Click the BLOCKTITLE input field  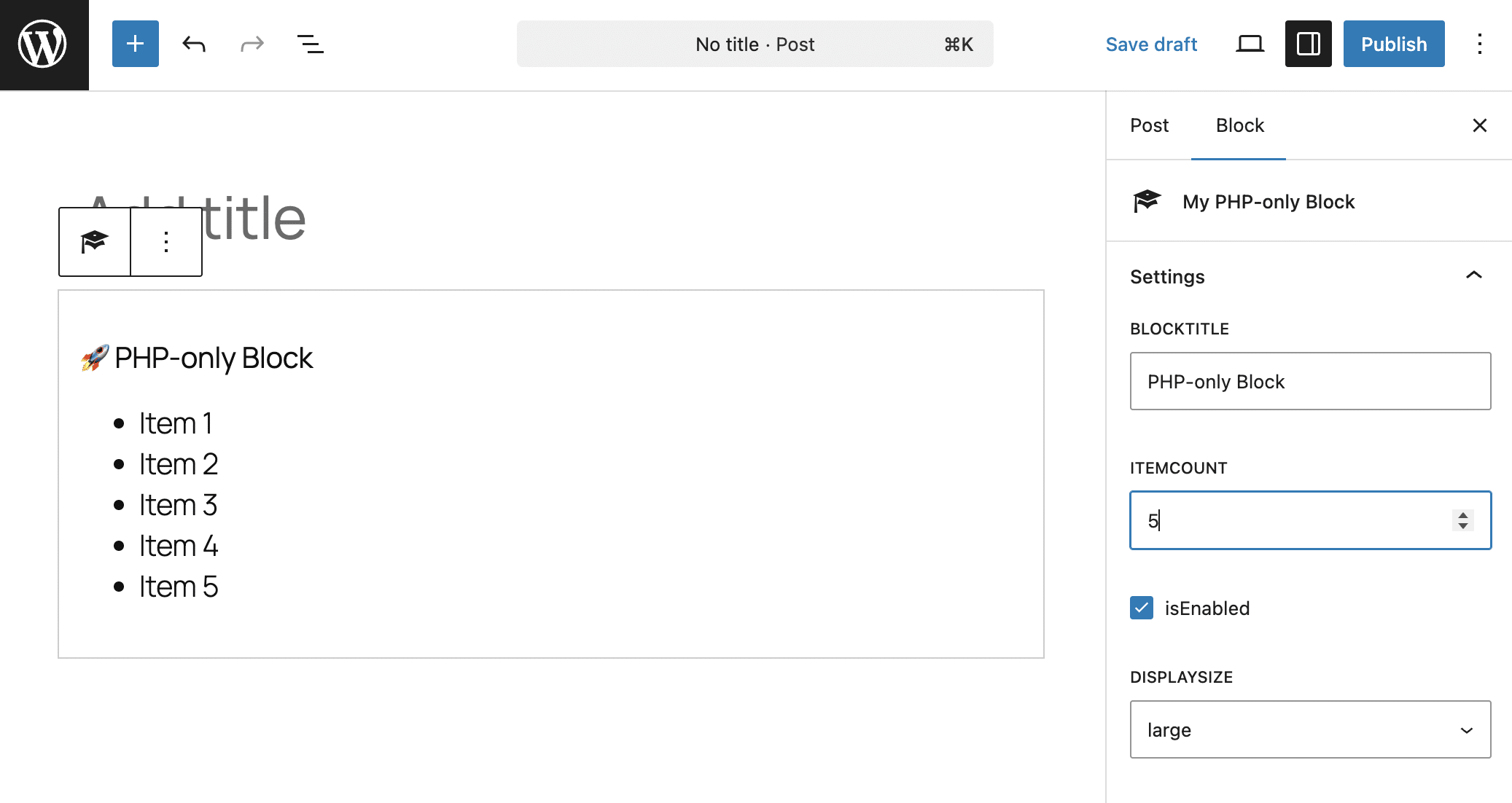click(x=1309, y=381)
